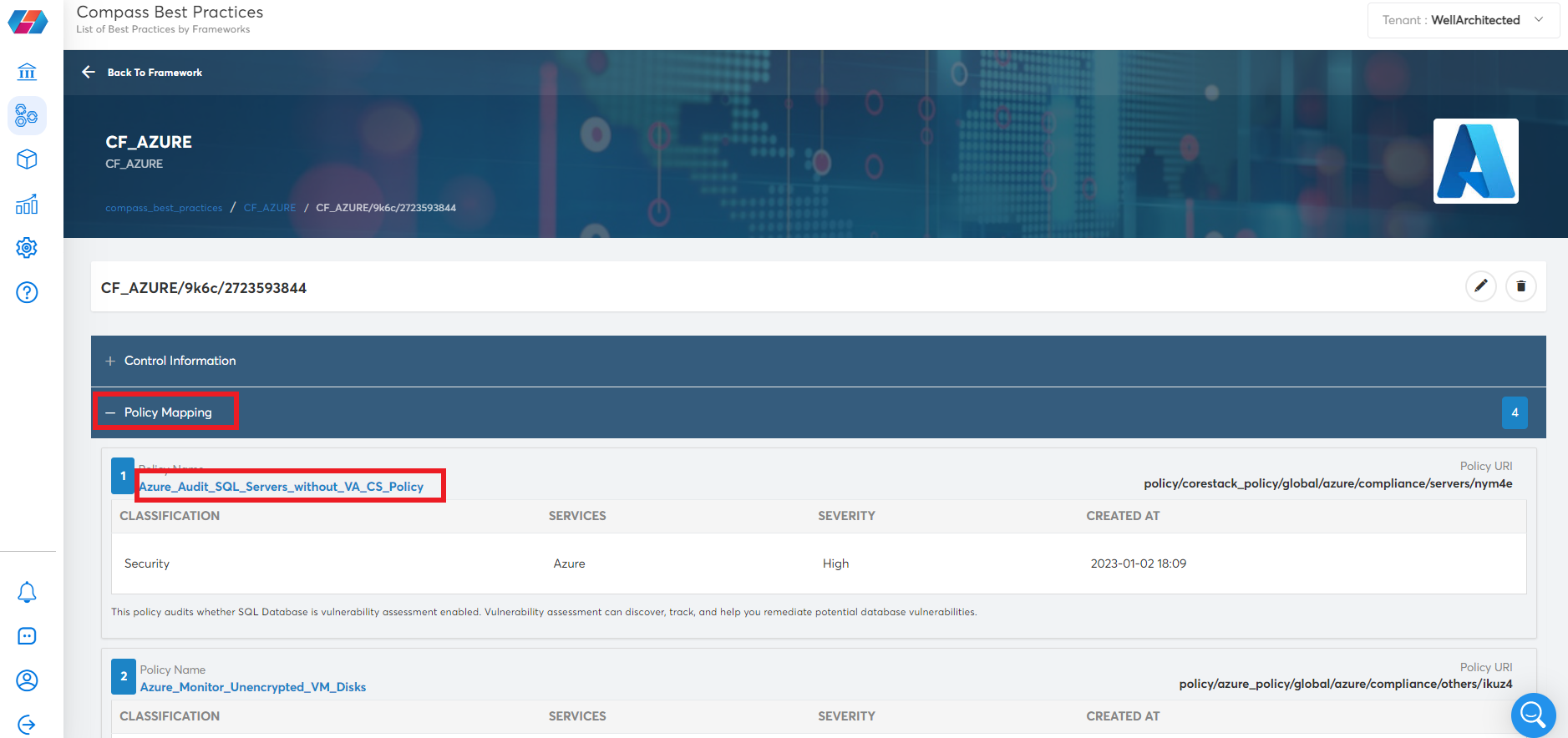Screen dimensions: 1568x738
Task: Open the bar chart analytics sidebar icon
Action: (x=27, y=204)
